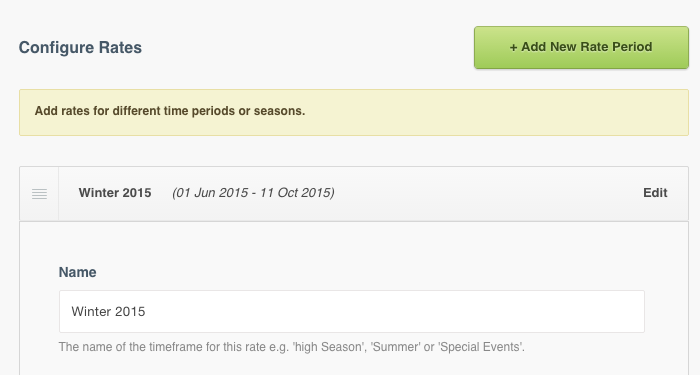The width and height of the screenshot is (700, 375).
Task: Click the help text below the Name field
Action: point(292,347)
